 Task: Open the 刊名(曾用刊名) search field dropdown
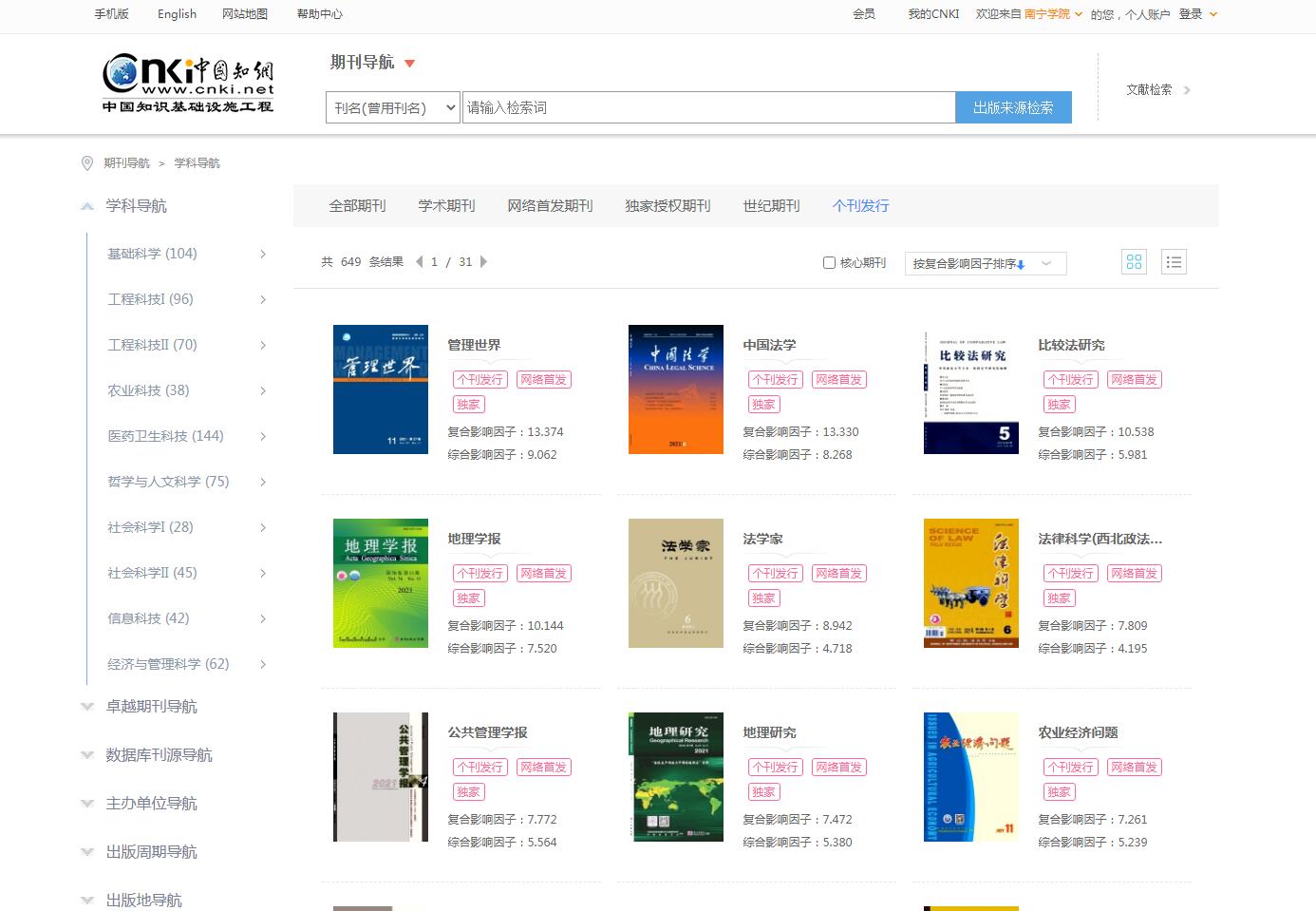click(x=393, y=108)
